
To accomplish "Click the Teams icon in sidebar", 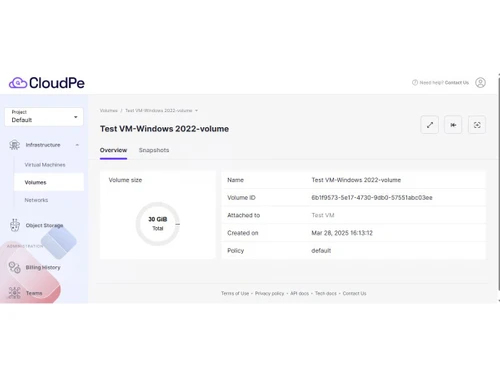I will pos(14,293).
